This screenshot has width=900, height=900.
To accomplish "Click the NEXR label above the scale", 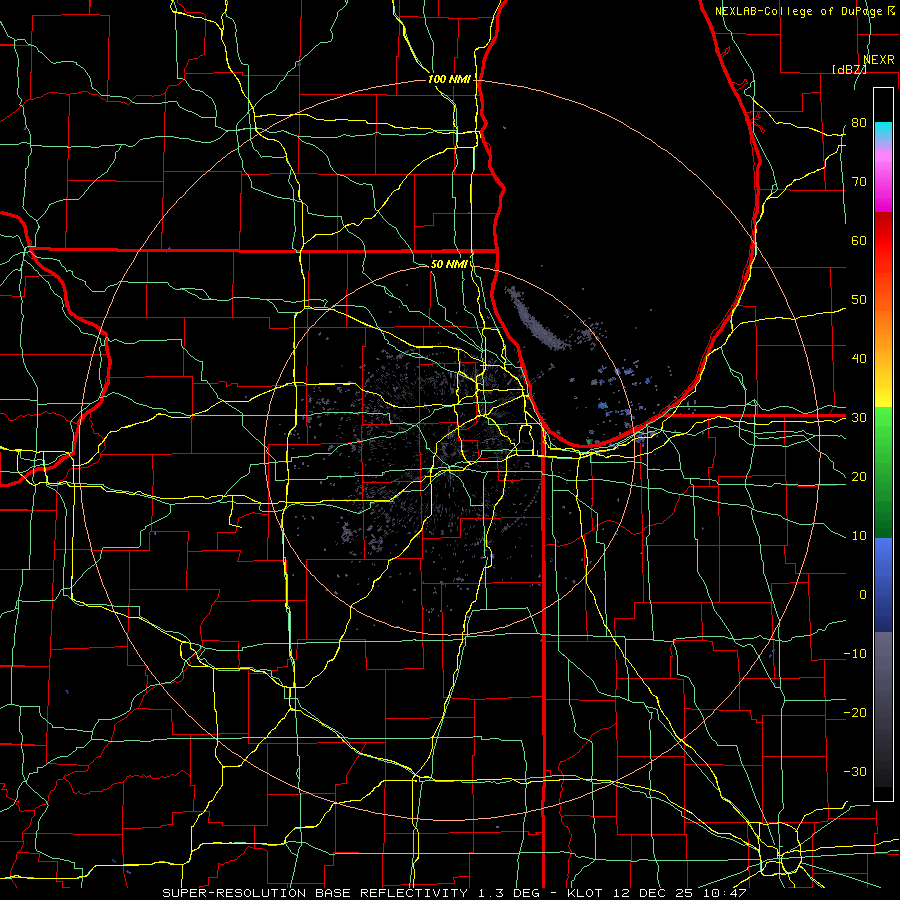I will point(879,60).
